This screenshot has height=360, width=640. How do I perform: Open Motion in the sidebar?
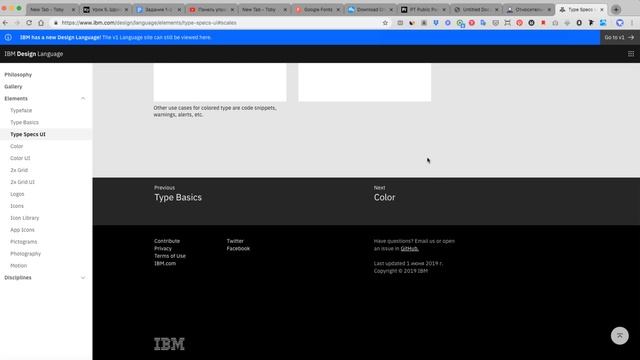coord(19,265)
